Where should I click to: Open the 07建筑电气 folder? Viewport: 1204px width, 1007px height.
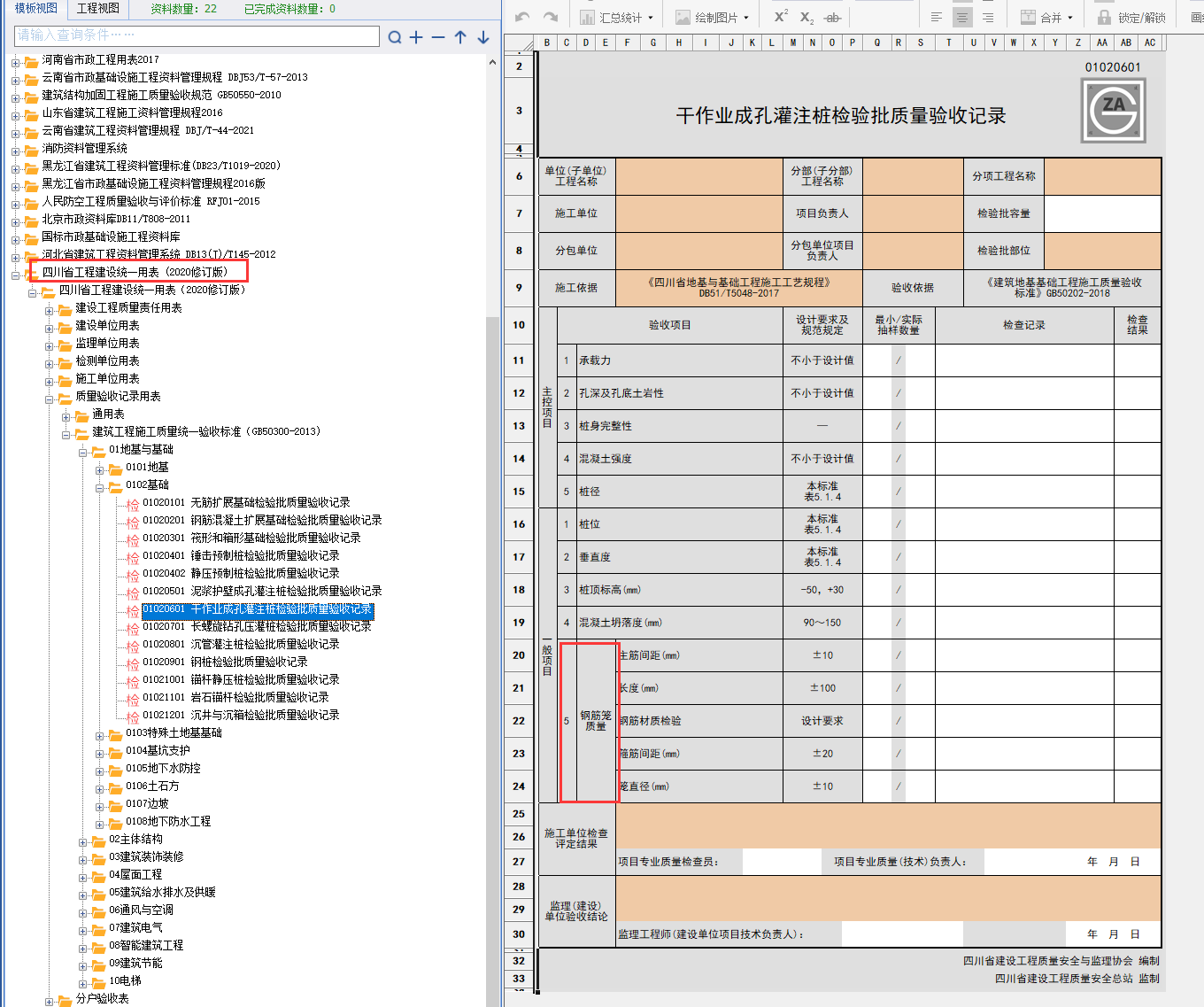pyautogui.click(x=135, y=928)
